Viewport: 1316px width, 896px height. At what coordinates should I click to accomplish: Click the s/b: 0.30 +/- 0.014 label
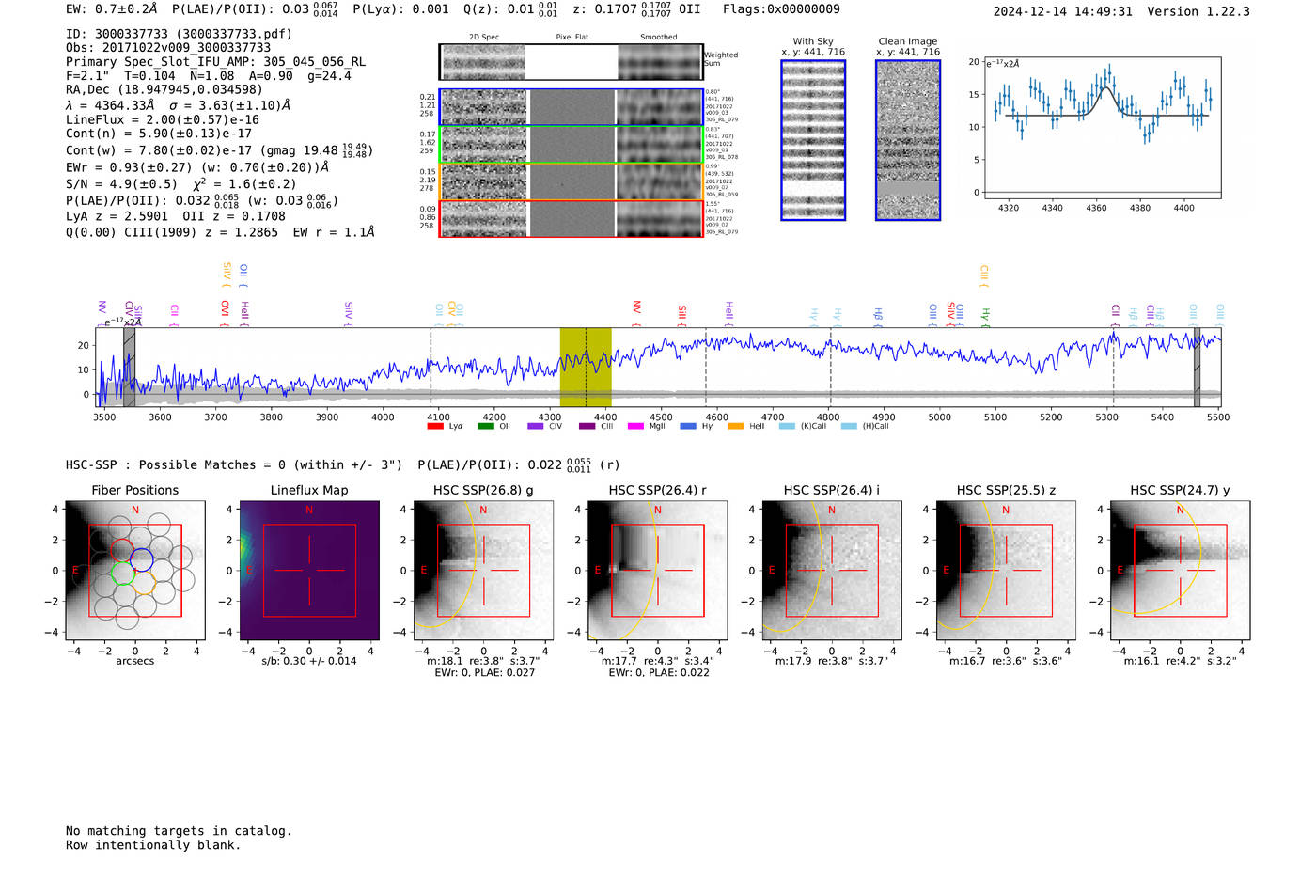click(x=309, y=661)
